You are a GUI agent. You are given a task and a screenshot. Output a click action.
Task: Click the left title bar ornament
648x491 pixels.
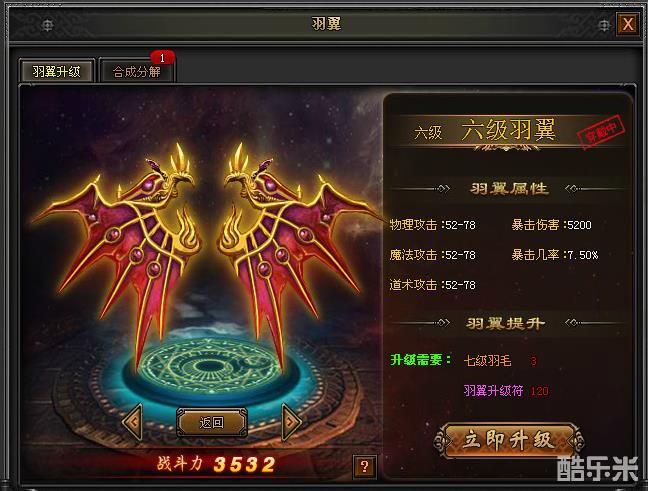(x=48, y=25)
